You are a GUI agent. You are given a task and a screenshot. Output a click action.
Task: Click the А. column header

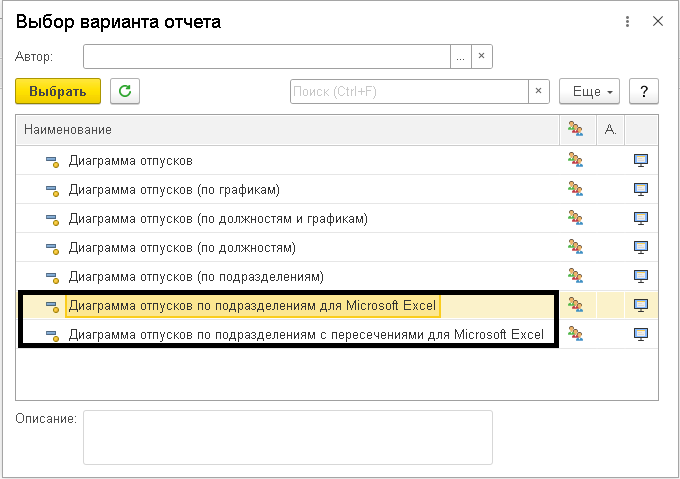(611, 130)
